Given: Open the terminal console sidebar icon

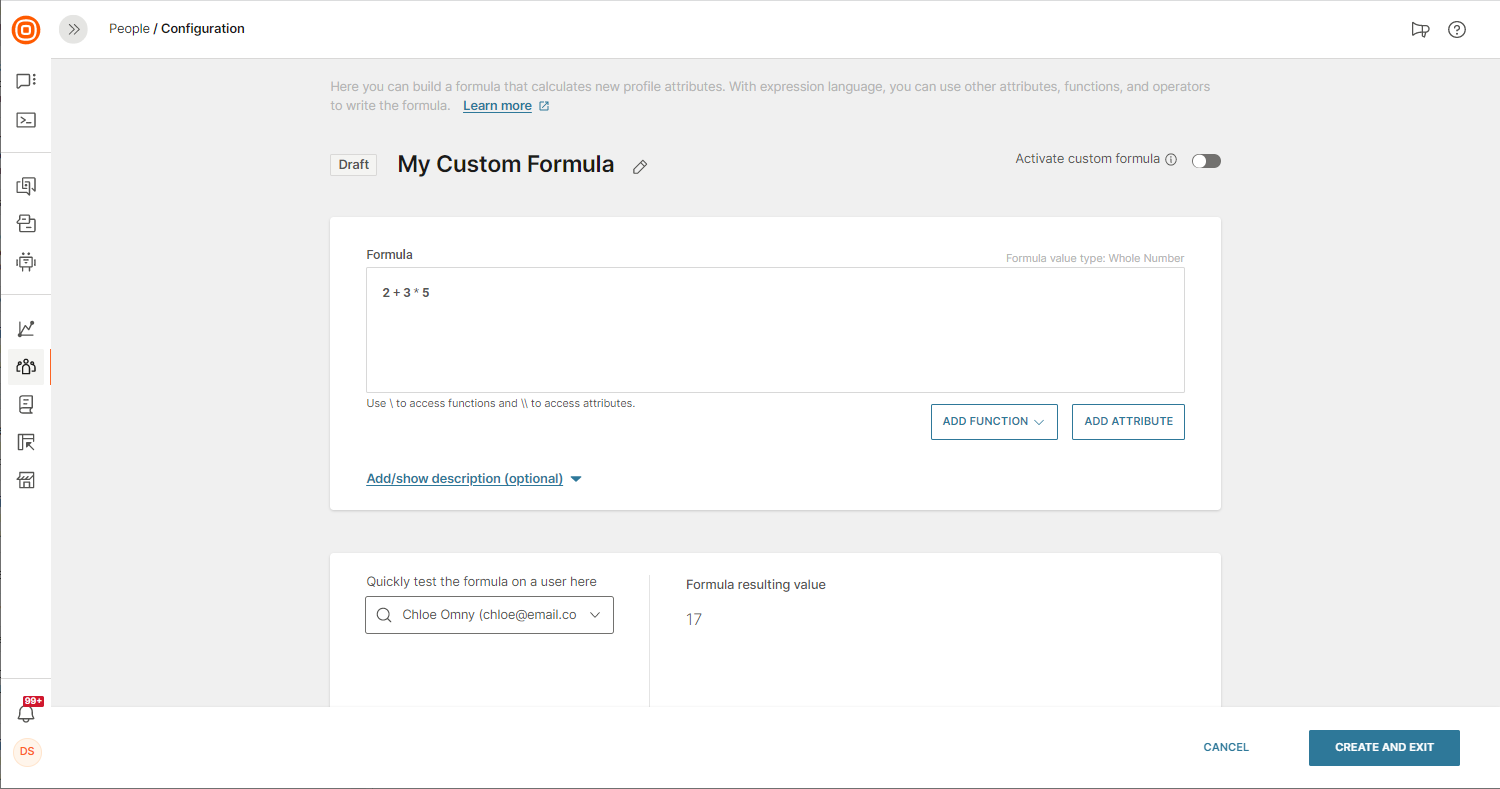Looking at the screenshot, I should [x=26, y=120].
